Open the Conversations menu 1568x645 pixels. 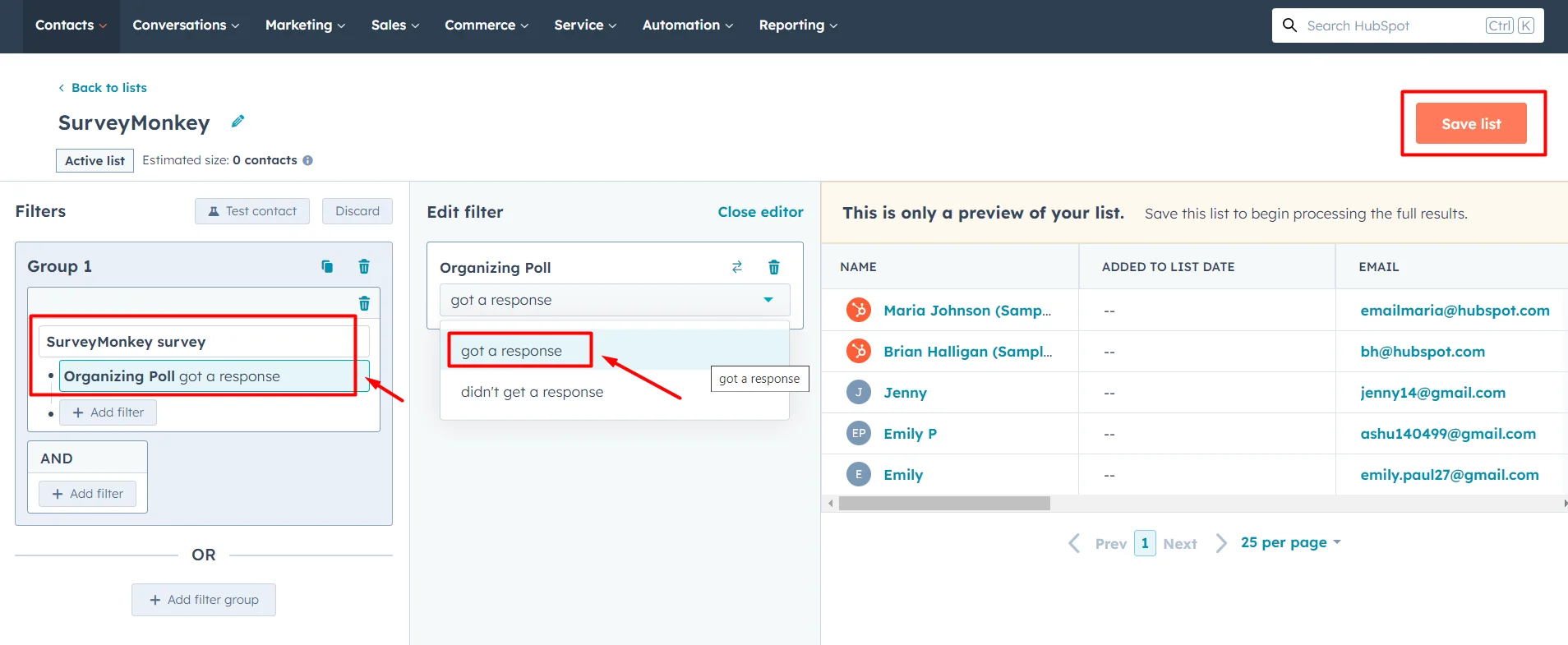[186, 25]
